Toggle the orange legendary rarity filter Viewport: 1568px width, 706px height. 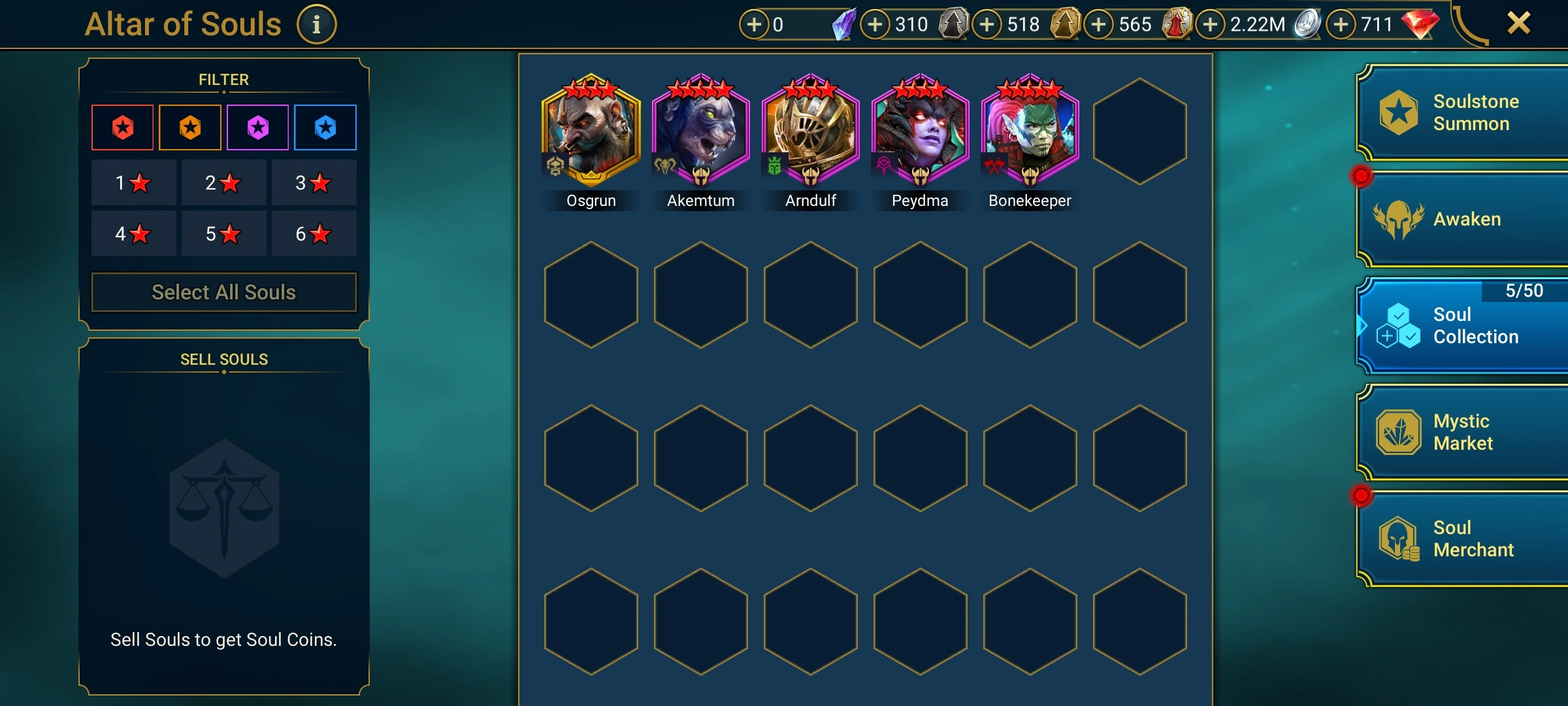pos(190,127)
